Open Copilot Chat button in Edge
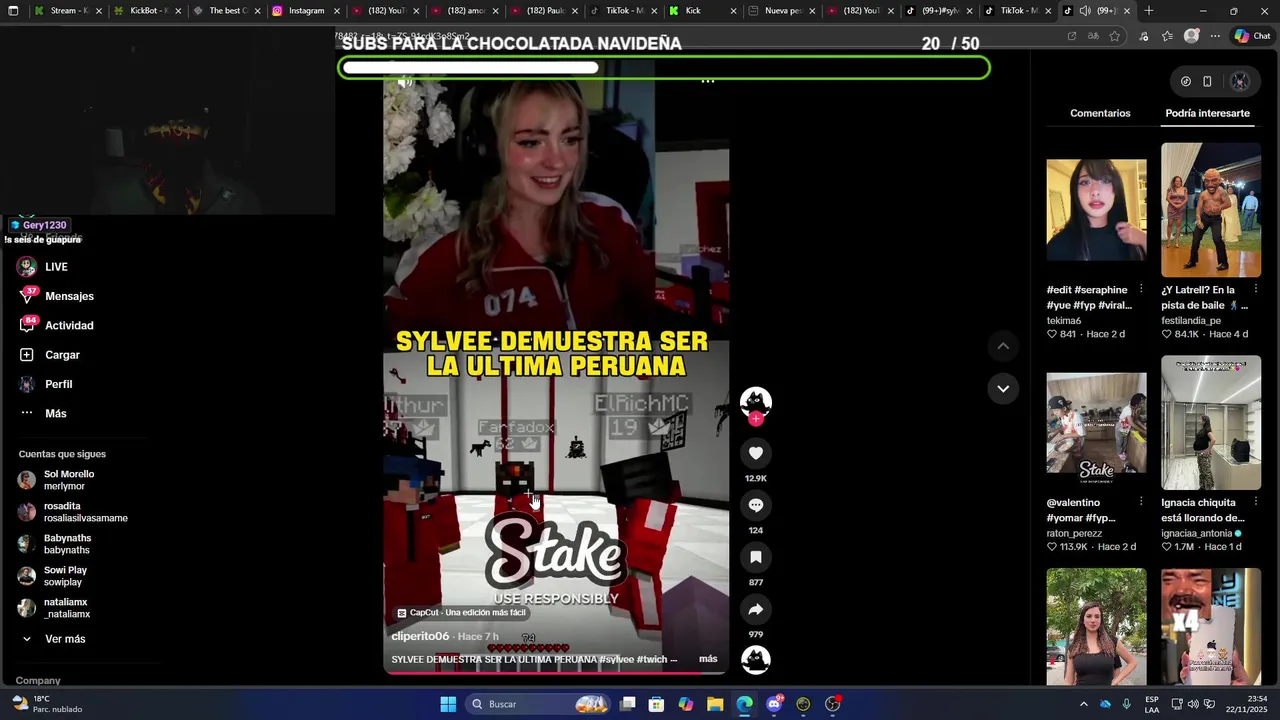1280x720 pixels. pyautogui.click(x=1252, y=36)
